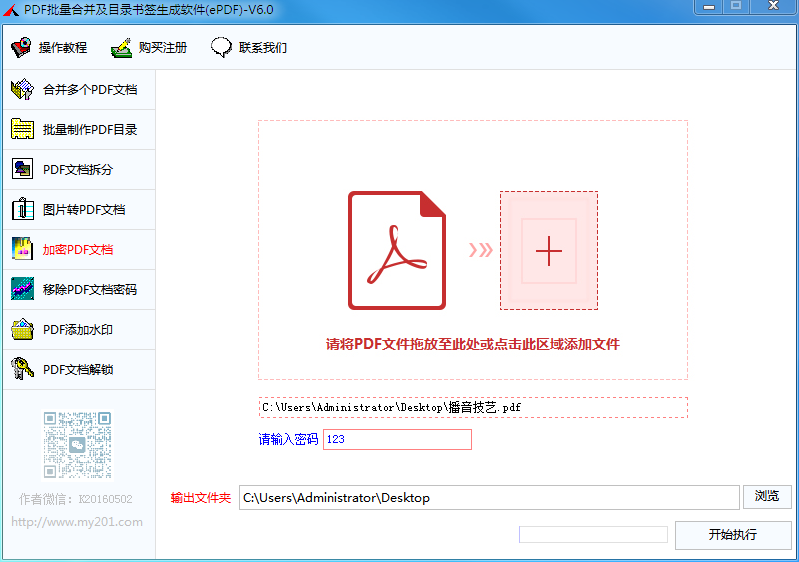Minimize the ePDF window
Screen dimensions: 799x562
point(709,7)
